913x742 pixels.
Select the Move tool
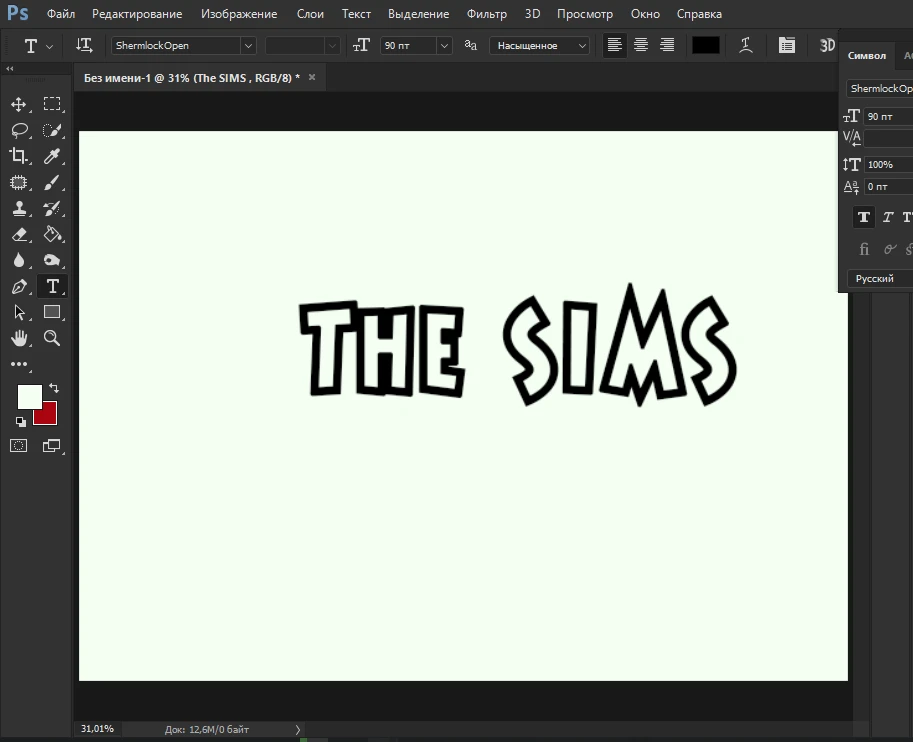[20, 103]
